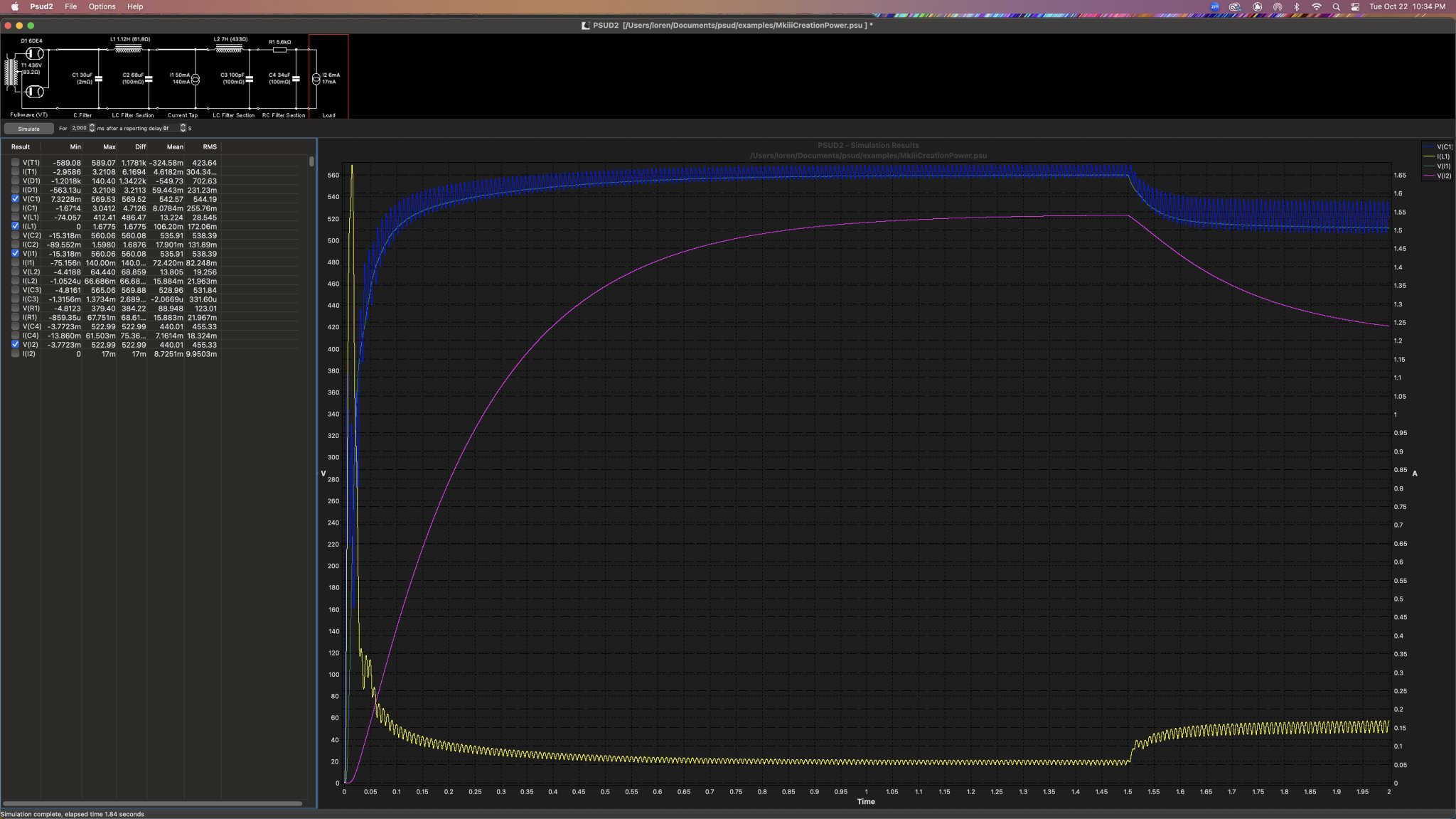Screen dimensions: 1456x819
Task: Open Control Center
Action: (1355, 6)
